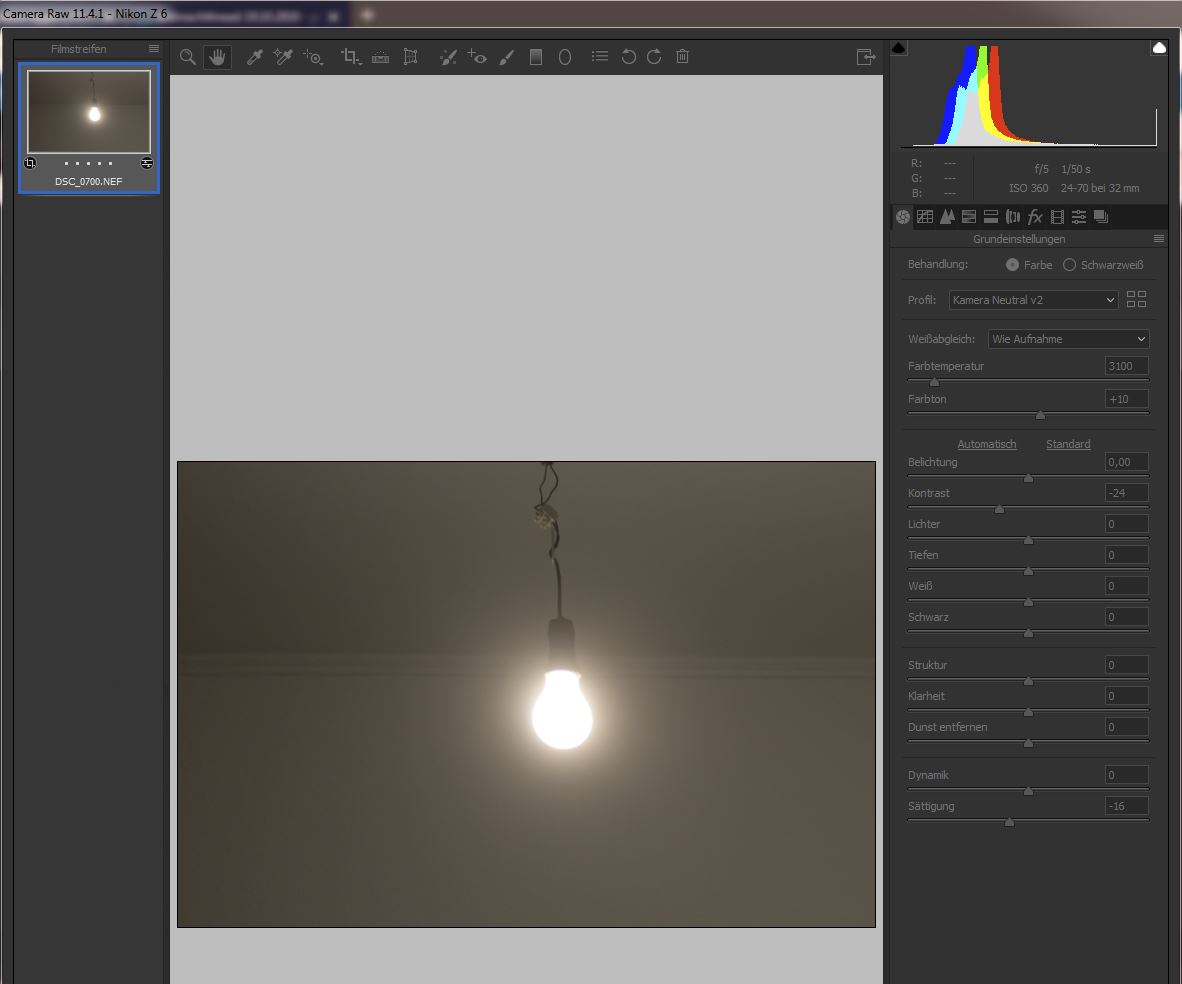Select the Transform tool
Screen dimensions: 1182x984
pos(410,57)
